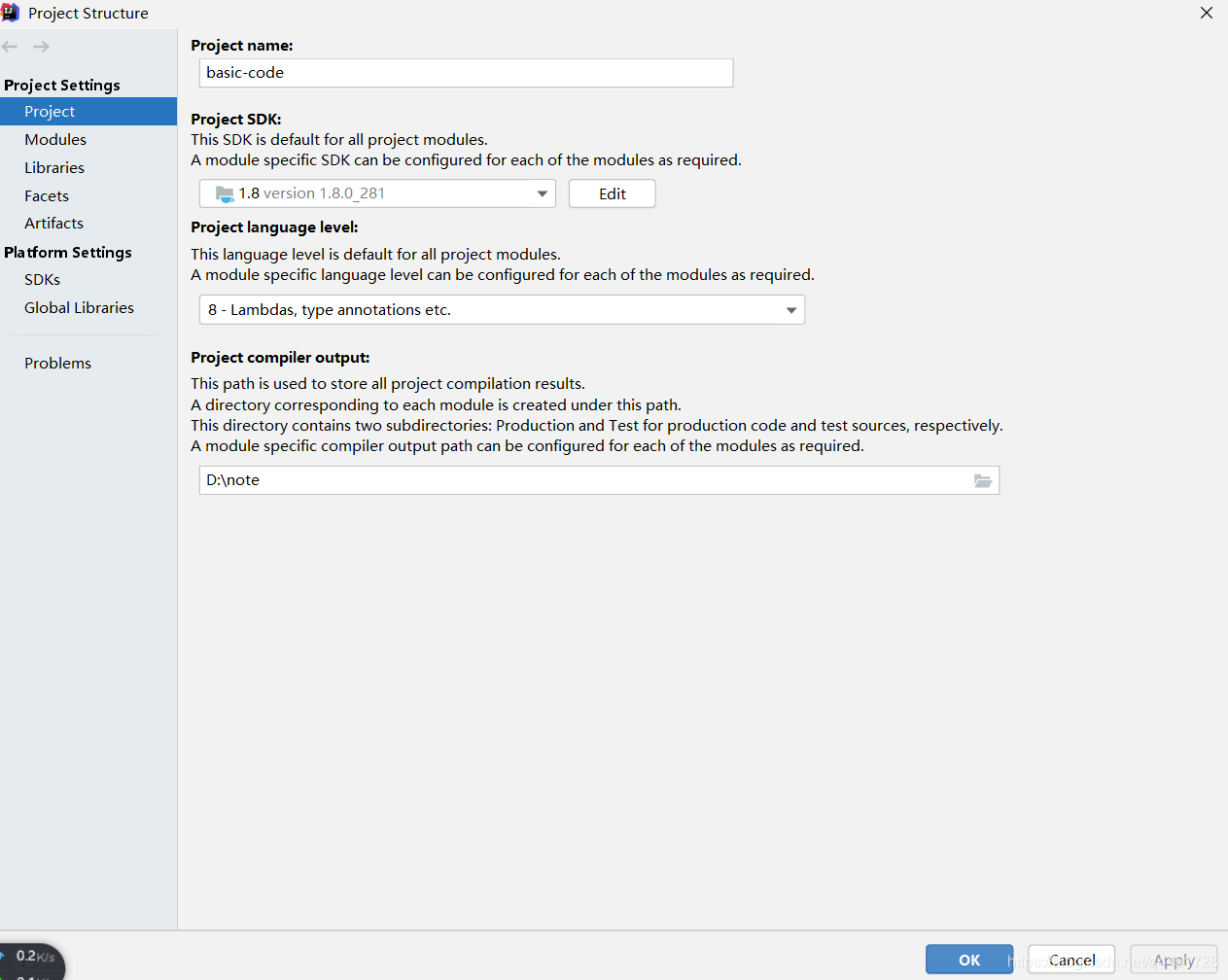
Task: Click the Apply button
Action: (x=1174, y=960)
